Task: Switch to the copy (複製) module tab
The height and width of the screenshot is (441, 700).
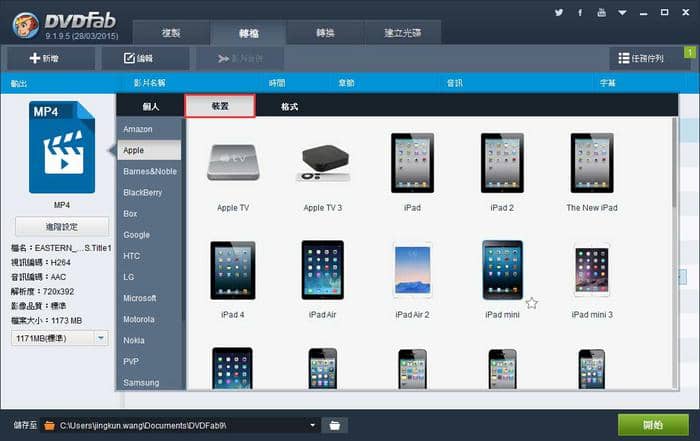Action: pyautogui.click(x=171, y=33)
